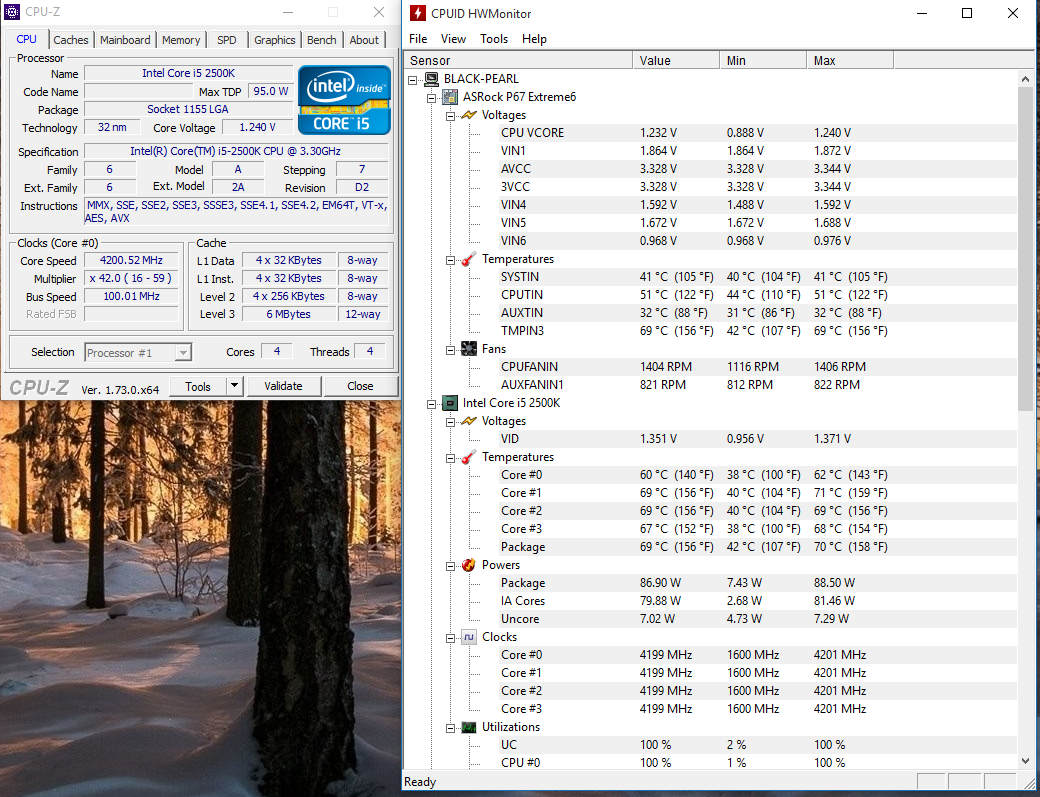Click the Intel CPU Voltages lightning icon

tap(469, 421)
